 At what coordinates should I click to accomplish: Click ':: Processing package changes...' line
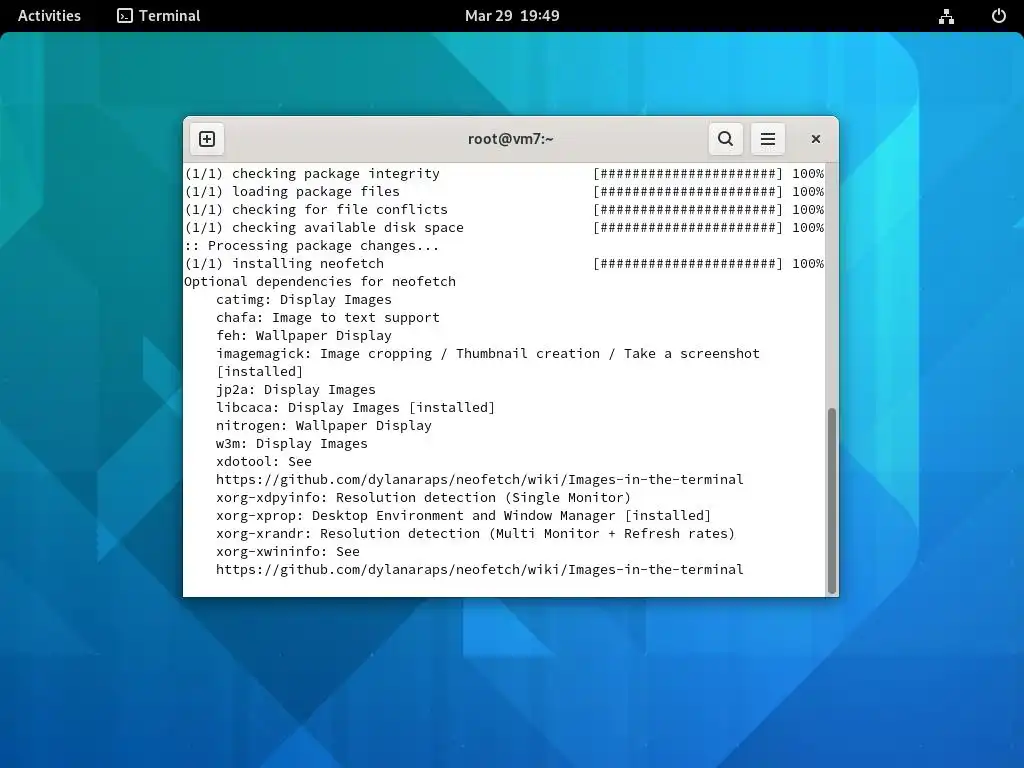click(312, 246)
